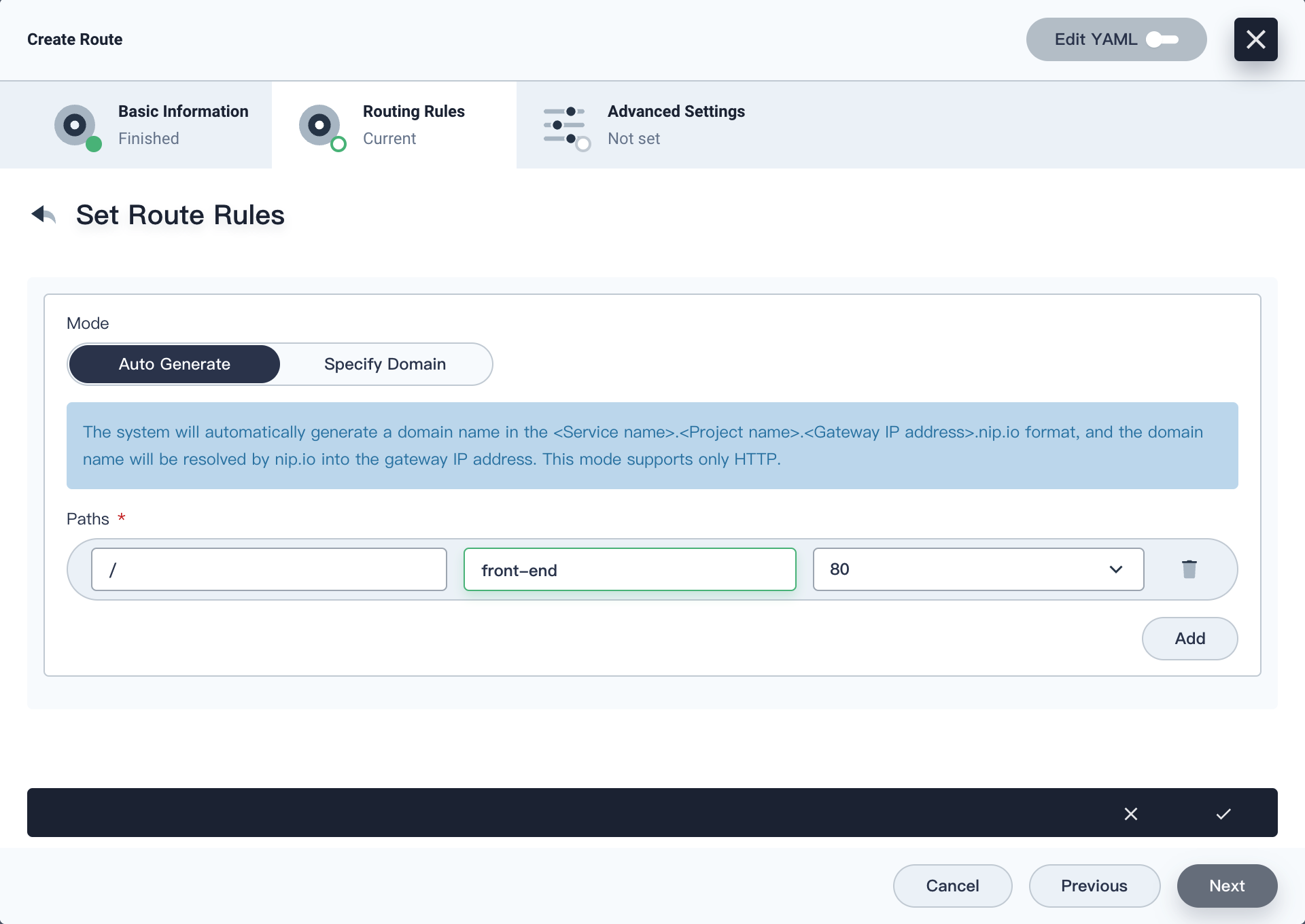Select Auto Generate mode
The width and height of the screenshot is (1305, 924).
(175, 364)
